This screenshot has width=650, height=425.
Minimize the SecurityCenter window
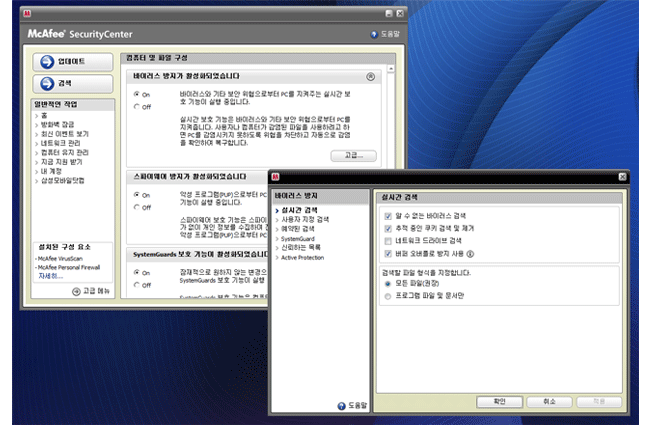coord(389,14)
